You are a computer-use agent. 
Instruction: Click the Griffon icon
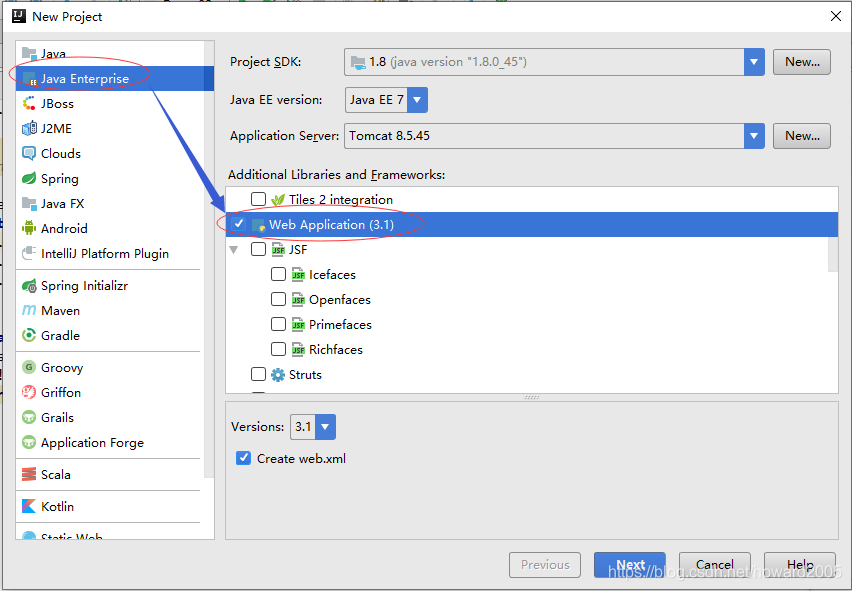29,392
